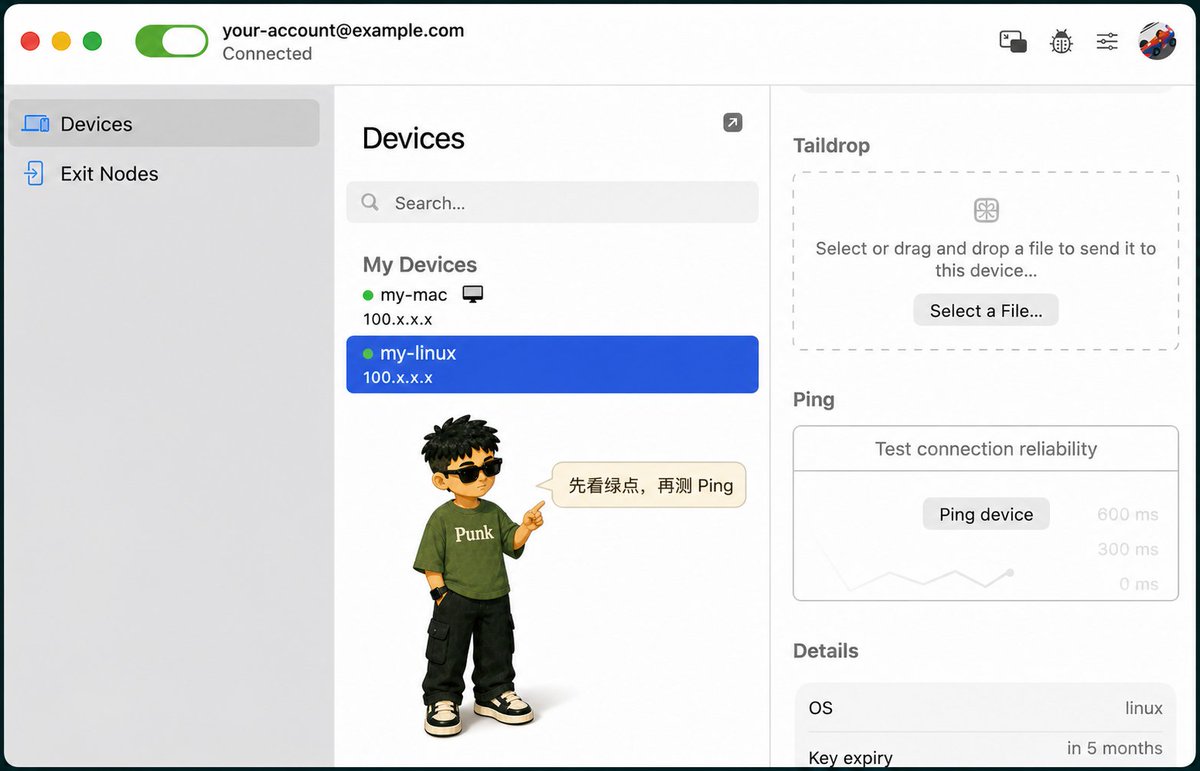
Task: Switch to Exit Nodes in the sidebar
Action: click(x=164, y=173)
